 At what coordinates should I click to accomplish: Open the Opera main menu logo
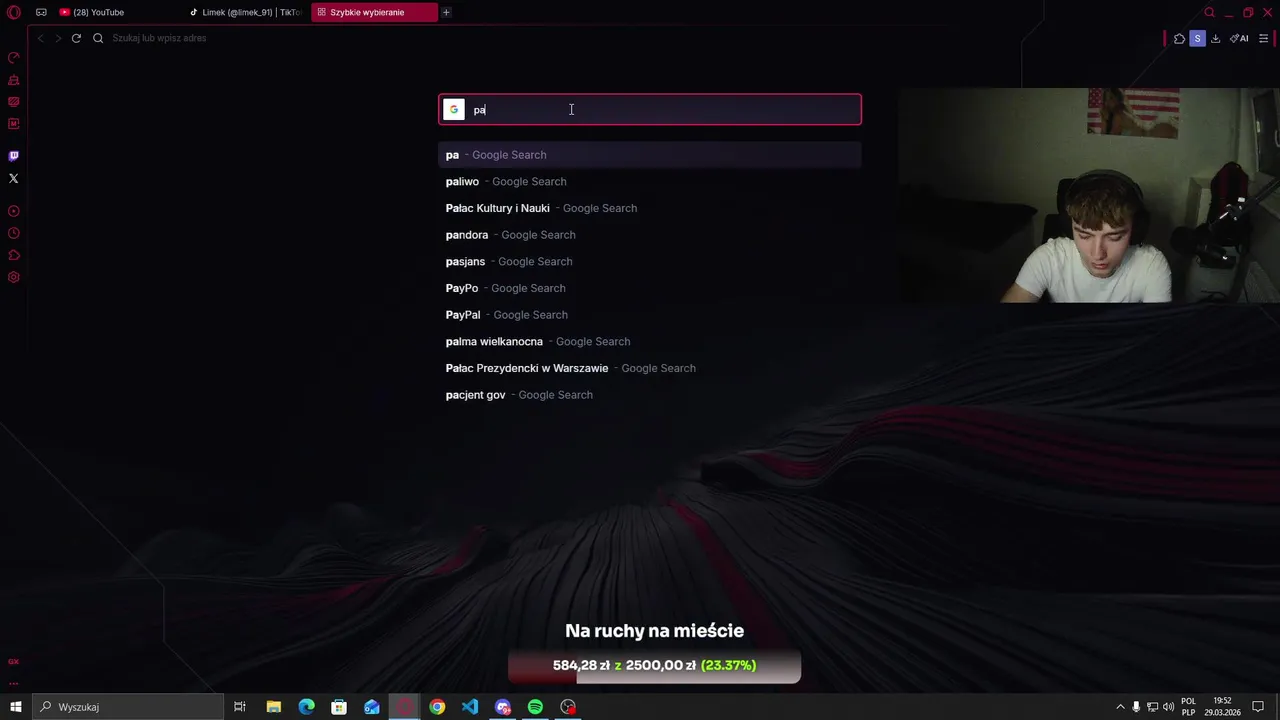click(14, 12)
